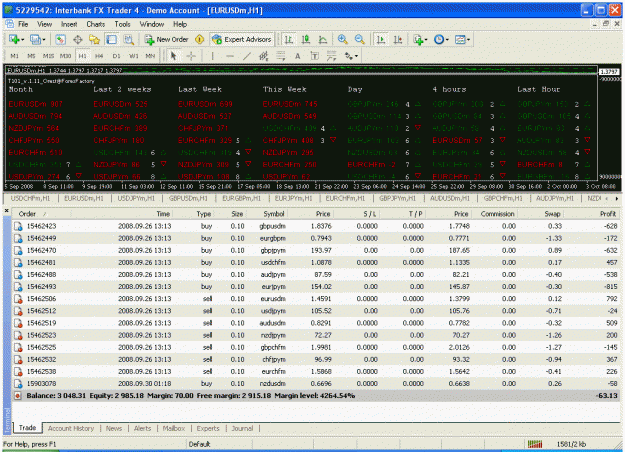Zoom out on the chart

[360, 39]
